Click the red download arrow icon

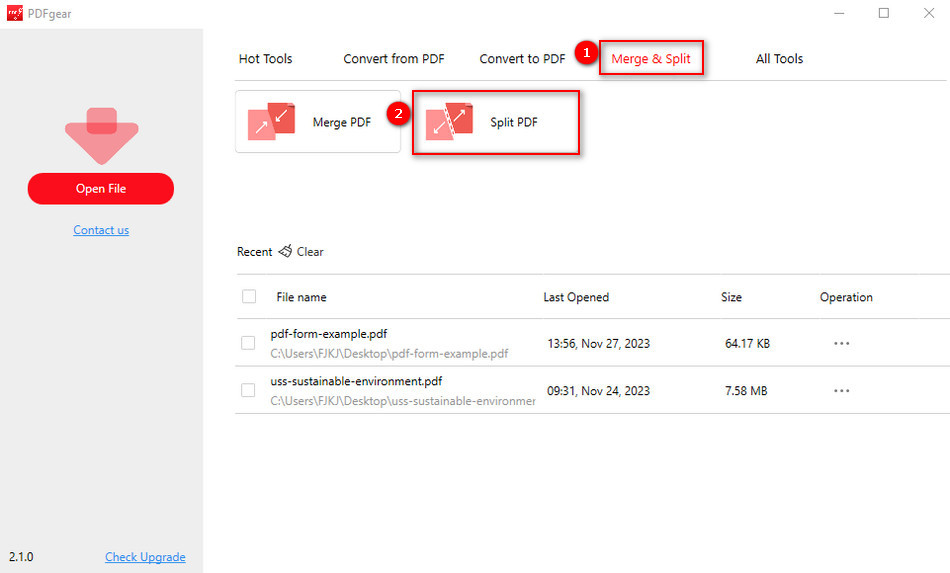coord(102,136)
